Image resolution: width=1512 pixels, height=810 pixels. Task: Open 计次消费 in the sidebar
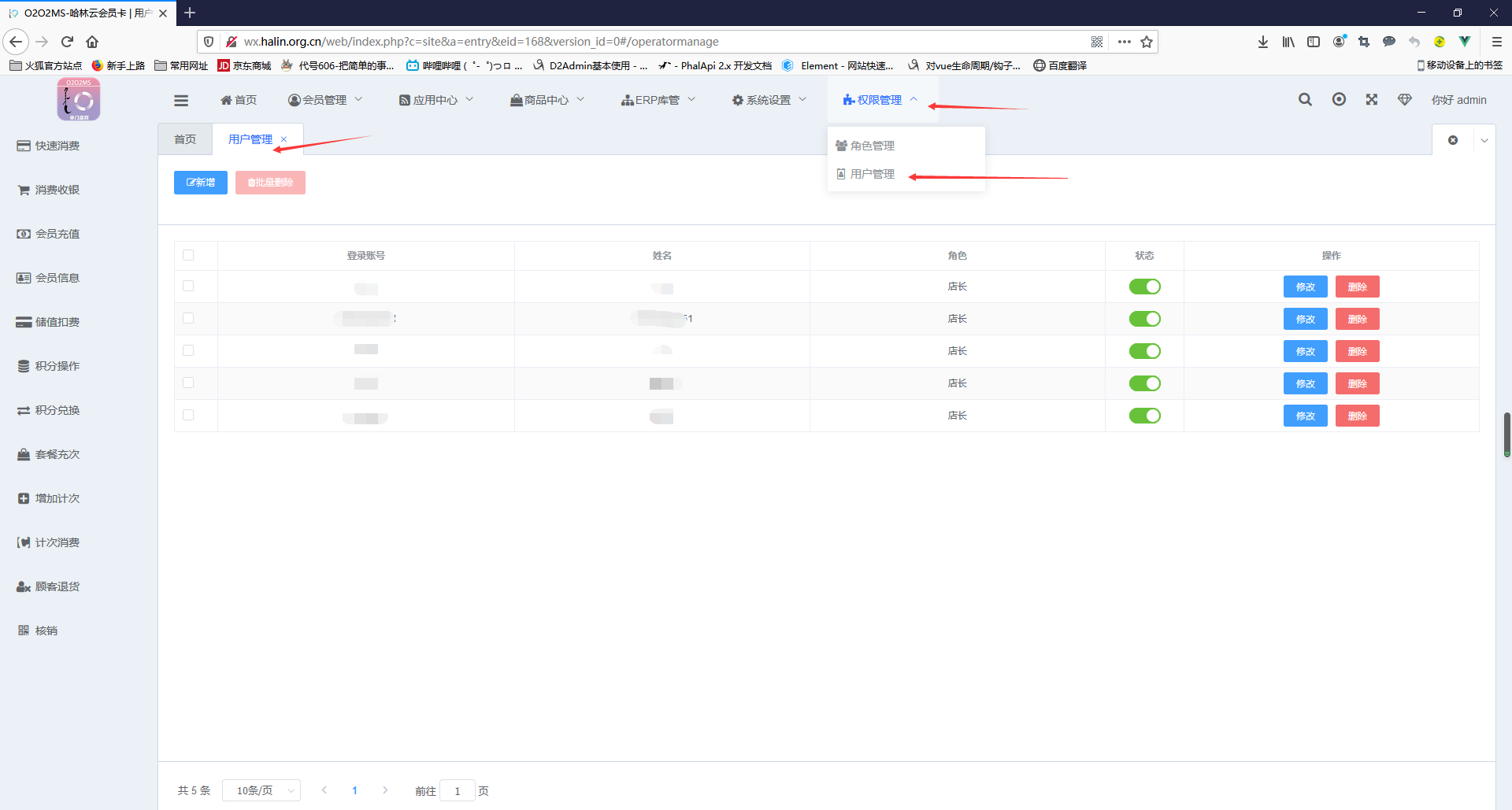[x=49, y=542]
